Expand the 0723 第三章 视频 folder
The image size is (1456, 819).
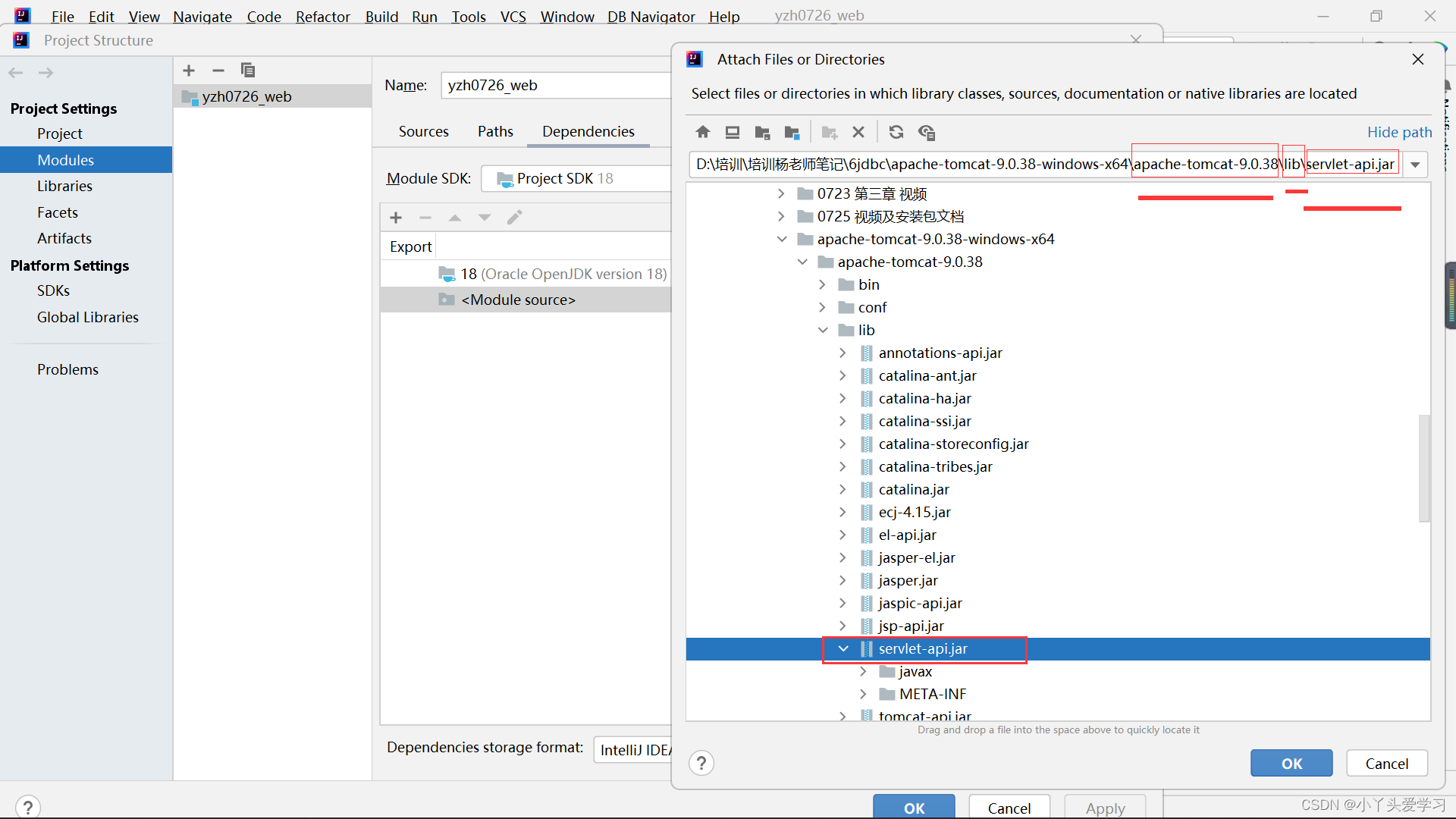[x=782, y=193]
